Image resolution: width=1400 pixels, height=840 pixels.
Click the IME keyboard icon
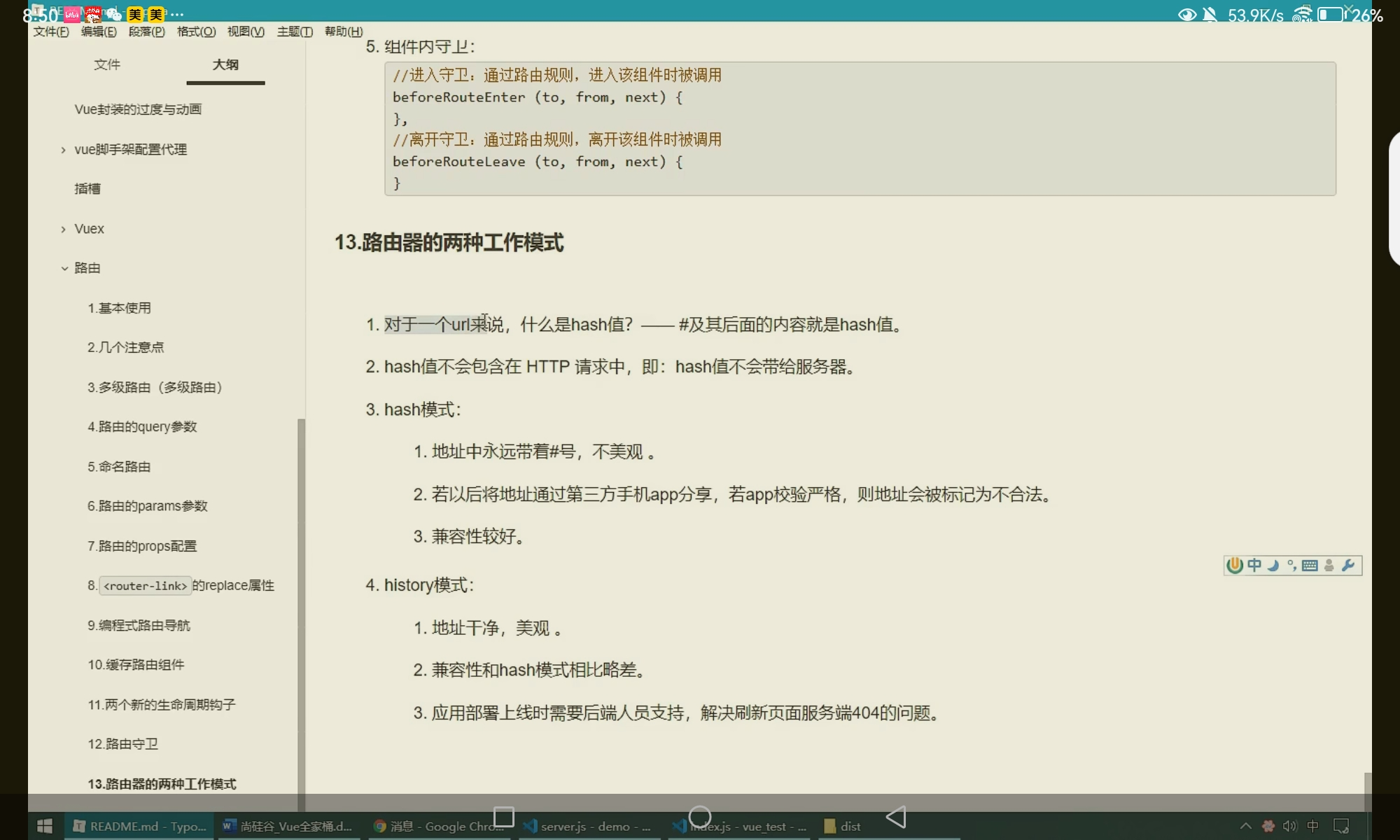[x=1310, y=566]
